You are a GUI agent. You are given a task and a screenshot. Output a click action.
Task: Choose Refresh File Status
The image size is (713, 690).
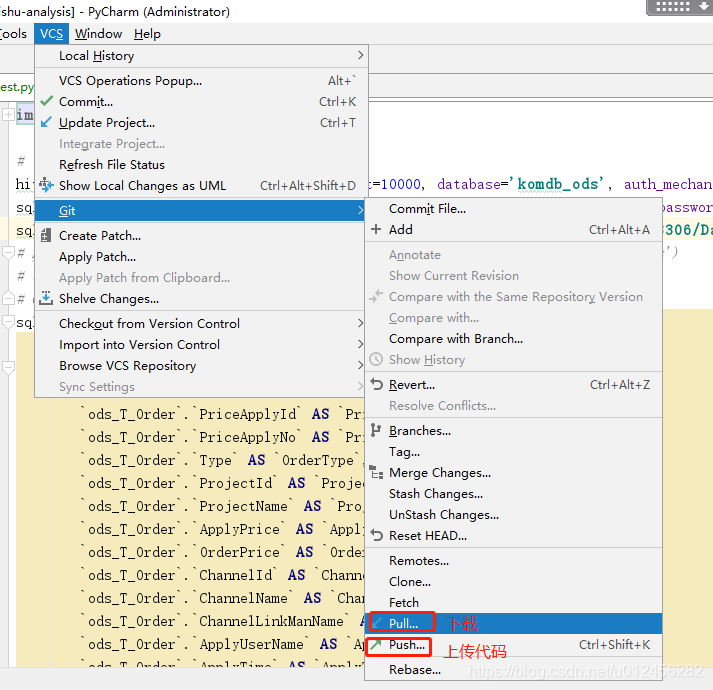pyautogui.click(x=201, y=164)
